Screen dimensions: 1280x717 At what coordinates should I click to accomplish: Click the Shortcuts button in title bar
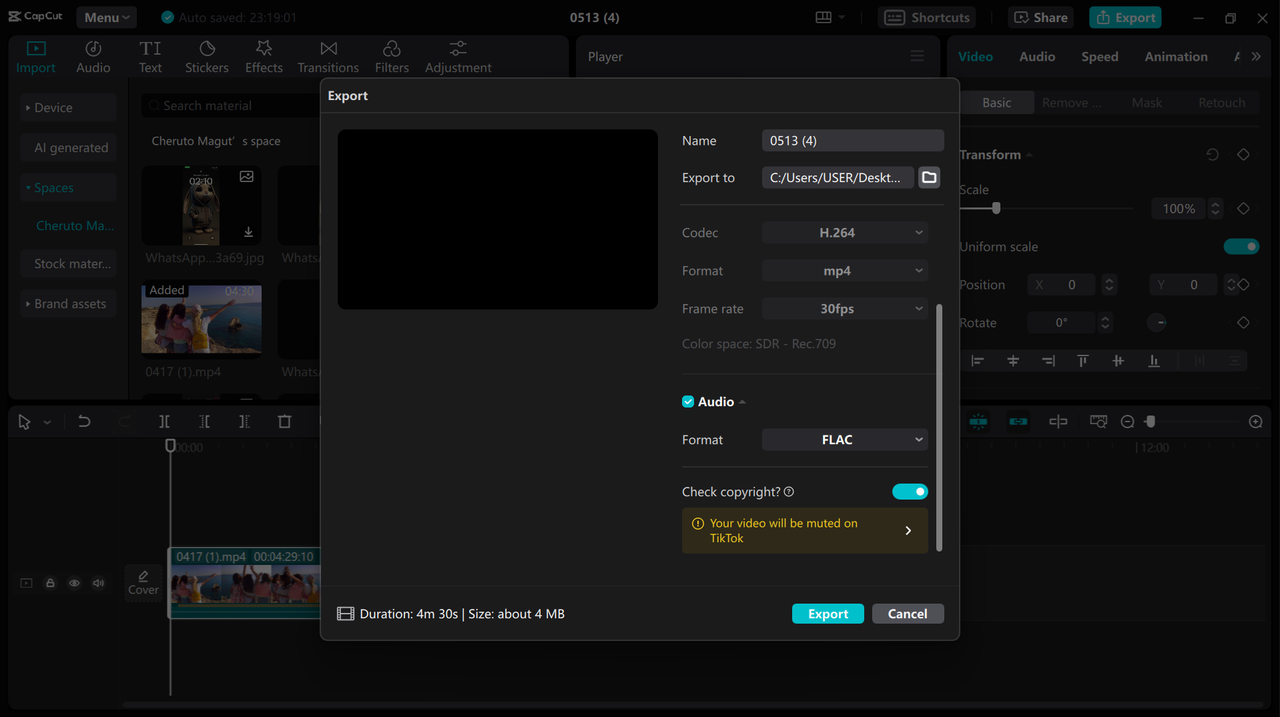pyautogui.click(x=927, y=17)
